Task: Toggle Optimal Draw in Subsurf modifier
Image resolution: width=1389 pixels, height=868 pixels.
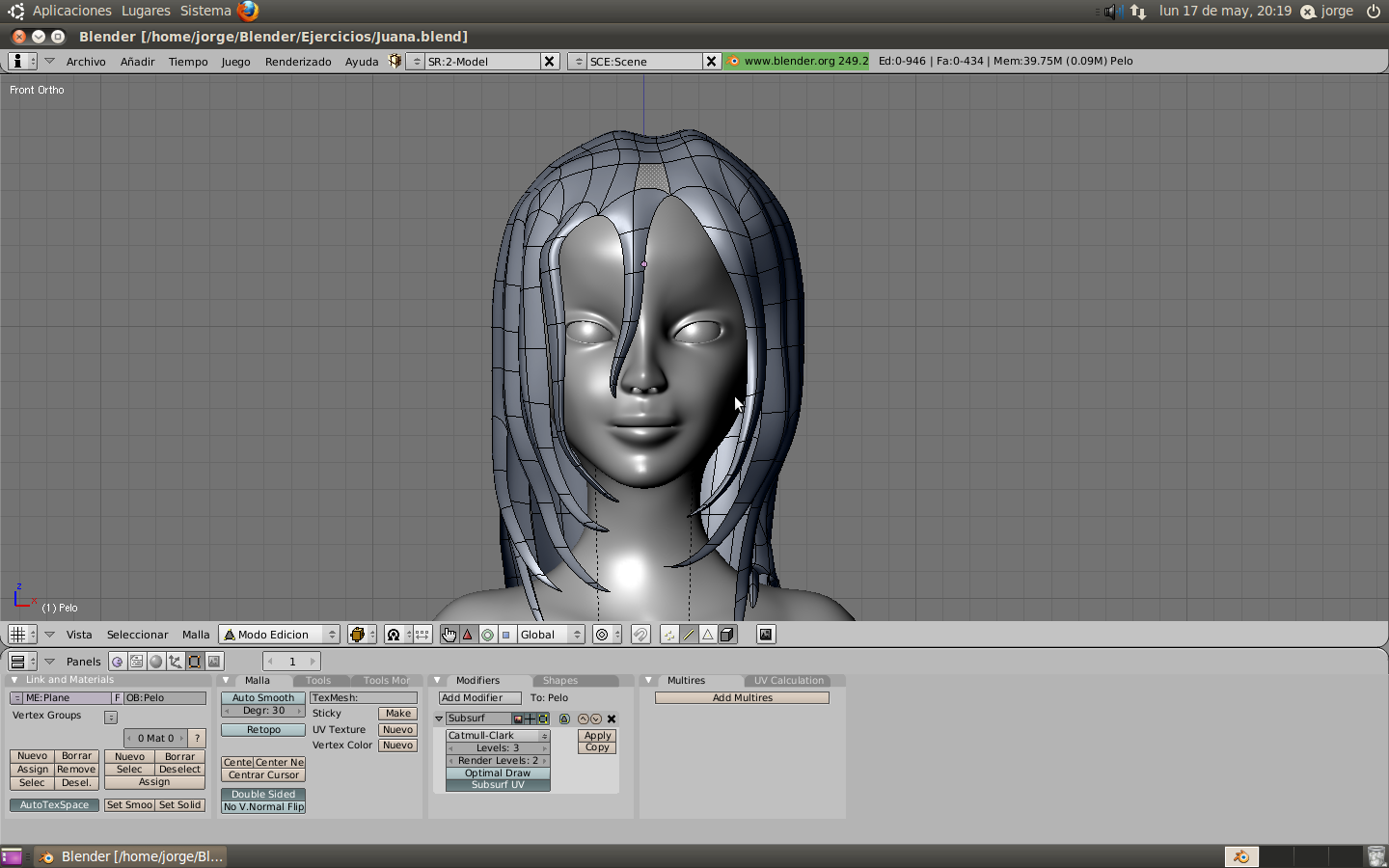Action: tap(498, 773)
